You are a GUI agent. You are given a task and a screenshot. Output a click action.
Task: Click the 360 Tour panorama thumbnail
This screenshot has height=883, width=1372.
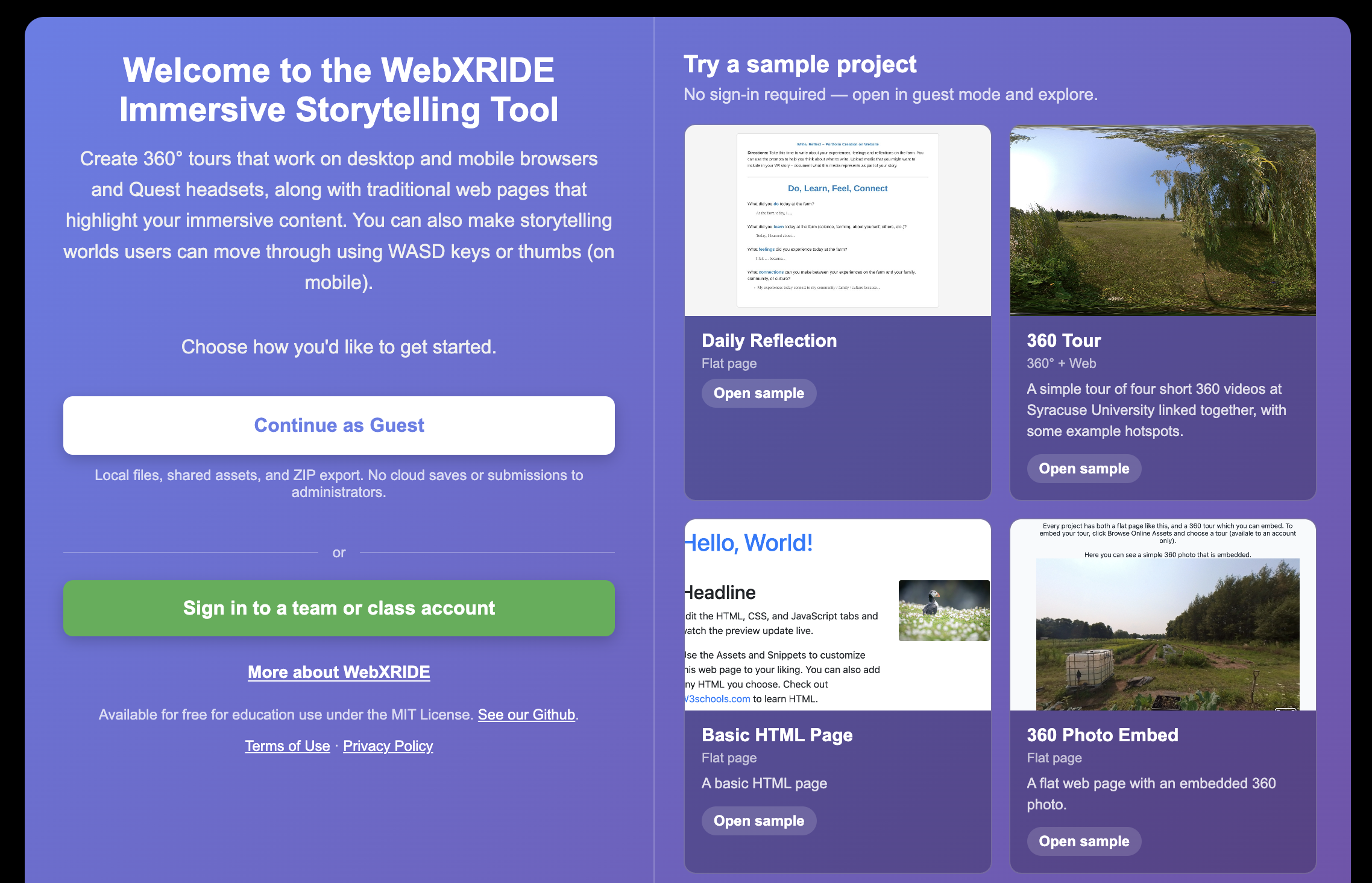tap(1163, 221)
